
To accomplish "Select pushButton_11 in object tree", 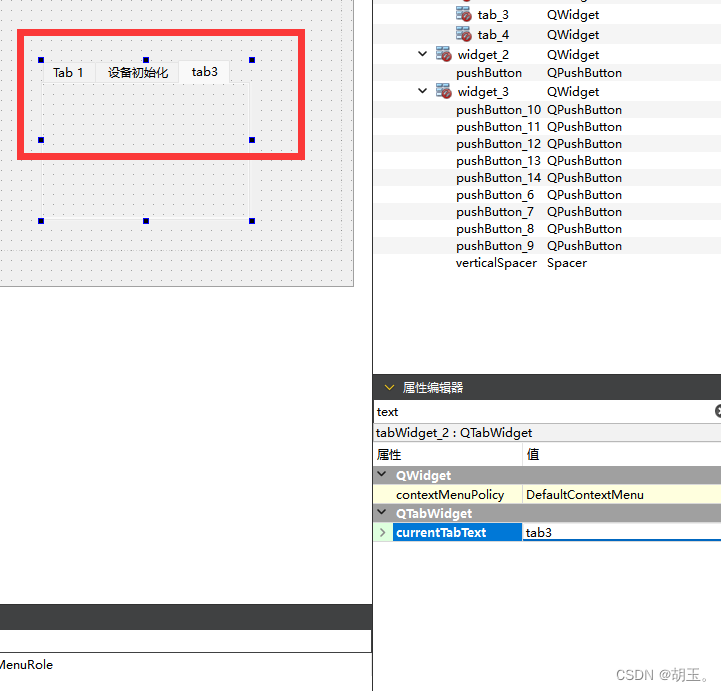I will 498,127.
